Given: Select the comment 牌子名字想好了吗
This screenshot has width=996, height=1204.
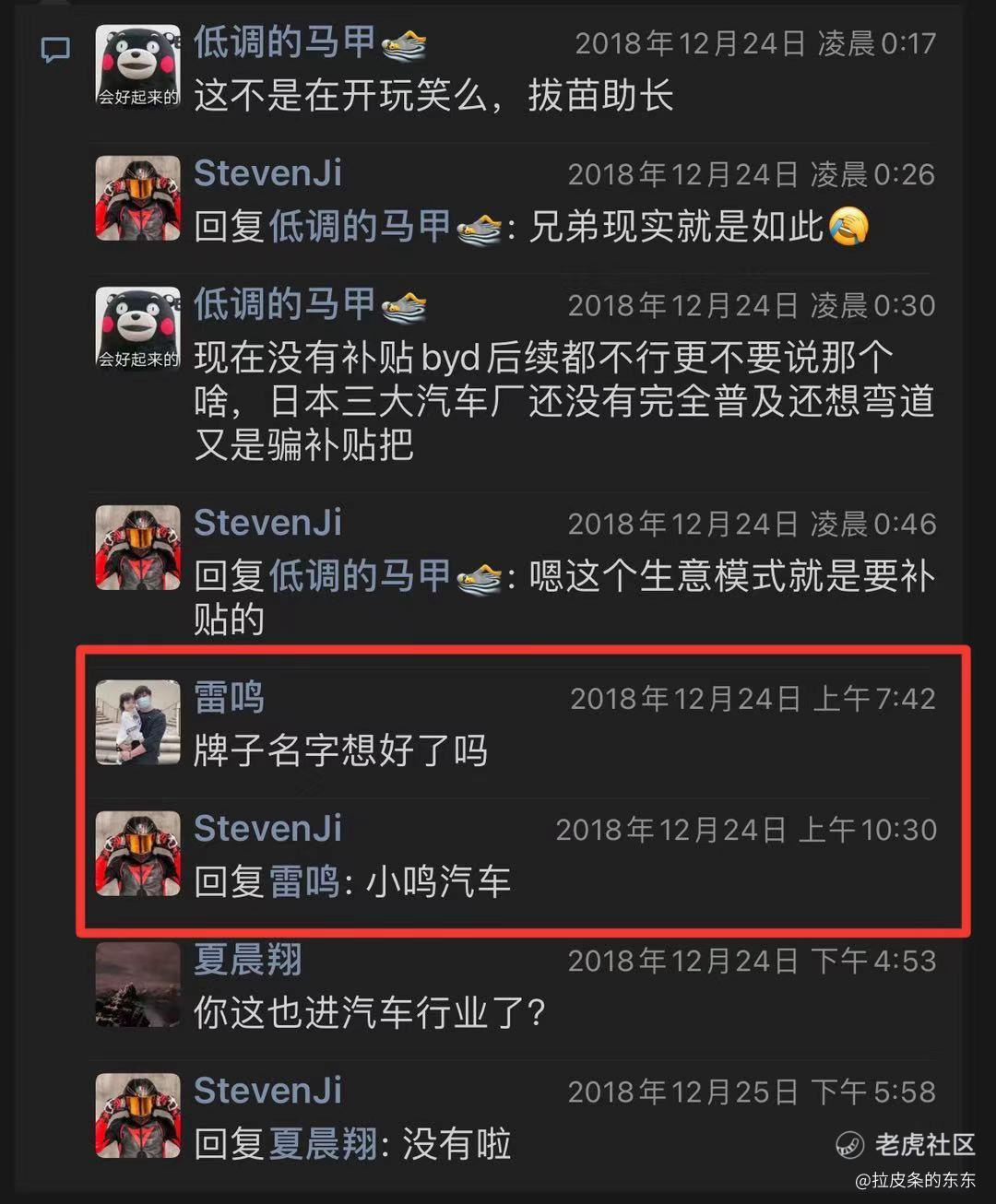Looking at the screenshot, I should pyautogui.click(x=341, y=751).
